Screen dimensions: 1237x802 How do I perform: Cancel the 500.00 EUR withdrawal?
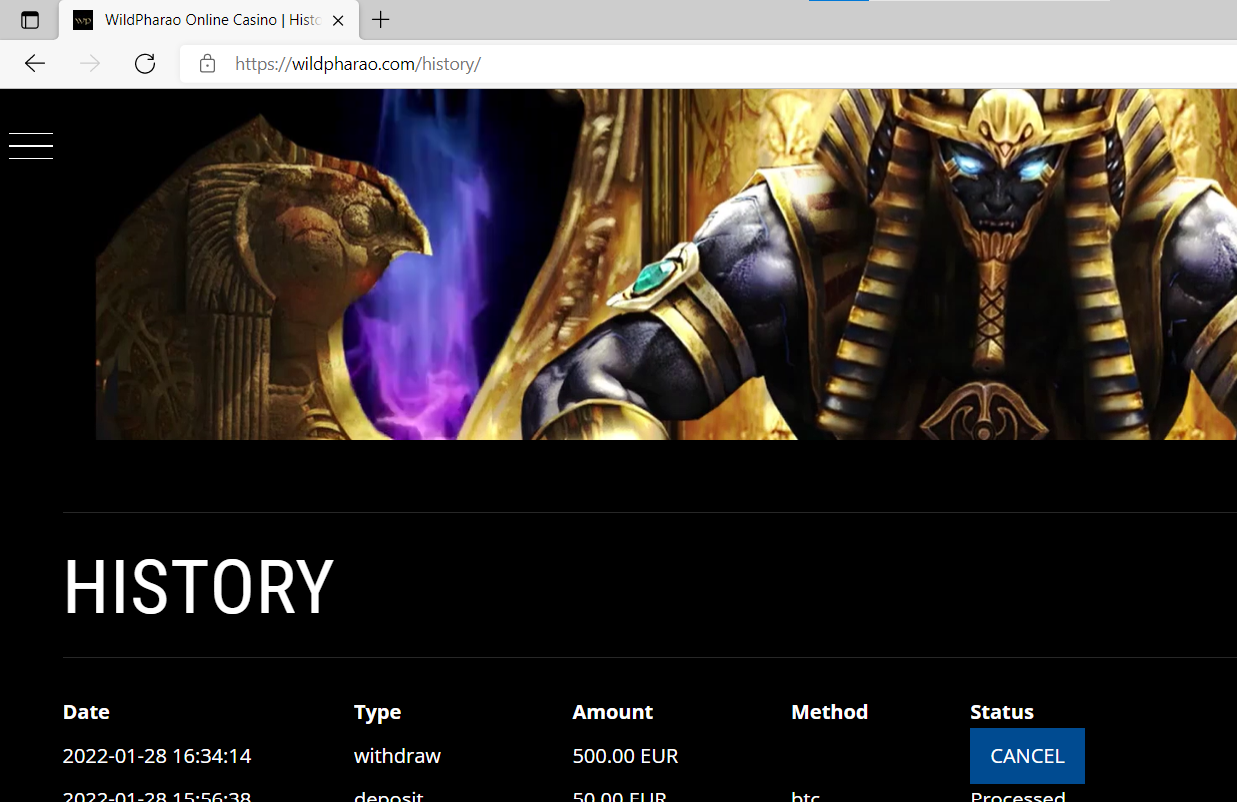coord(1027,756)
